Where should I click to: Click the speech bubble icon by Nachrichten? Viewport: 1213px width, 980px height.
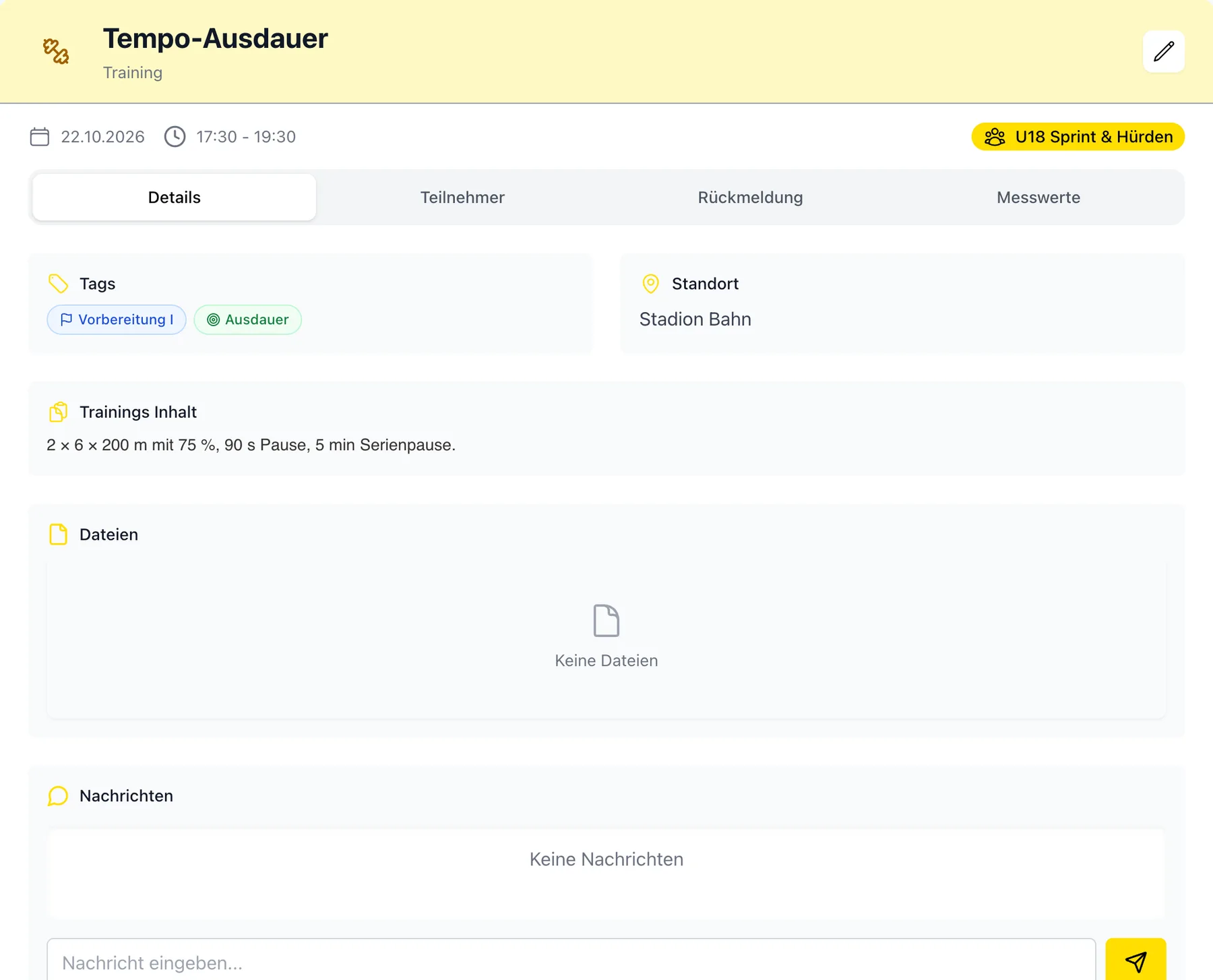tap(59, 796)
